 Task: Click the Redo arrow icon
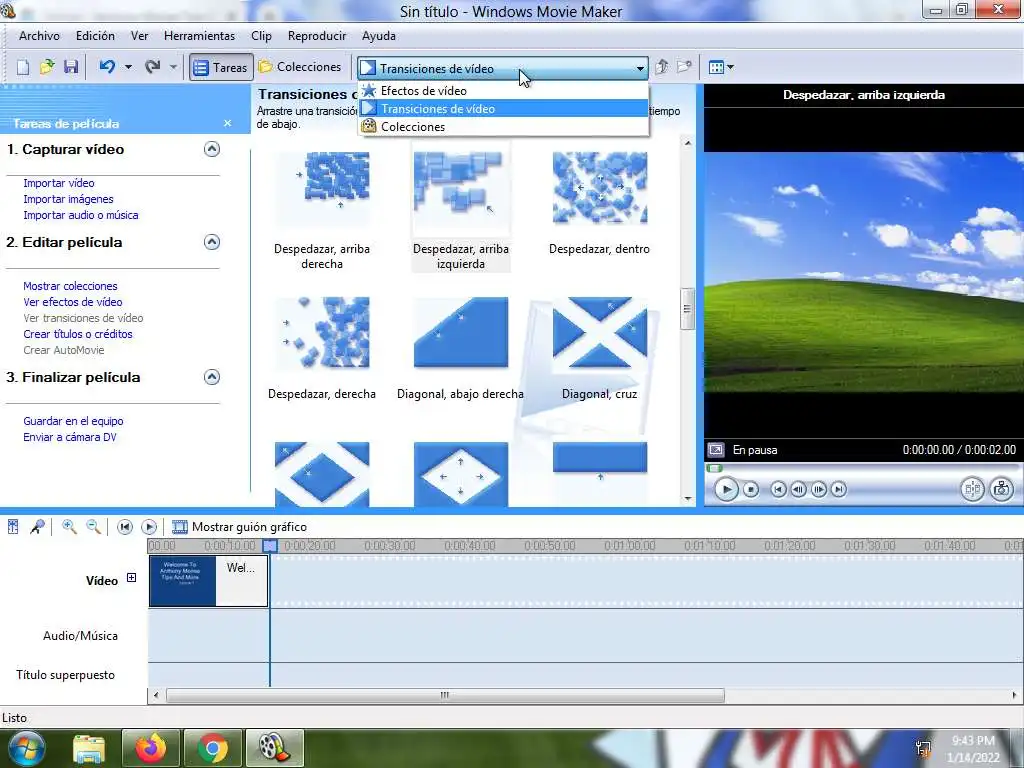coord(153,67)
